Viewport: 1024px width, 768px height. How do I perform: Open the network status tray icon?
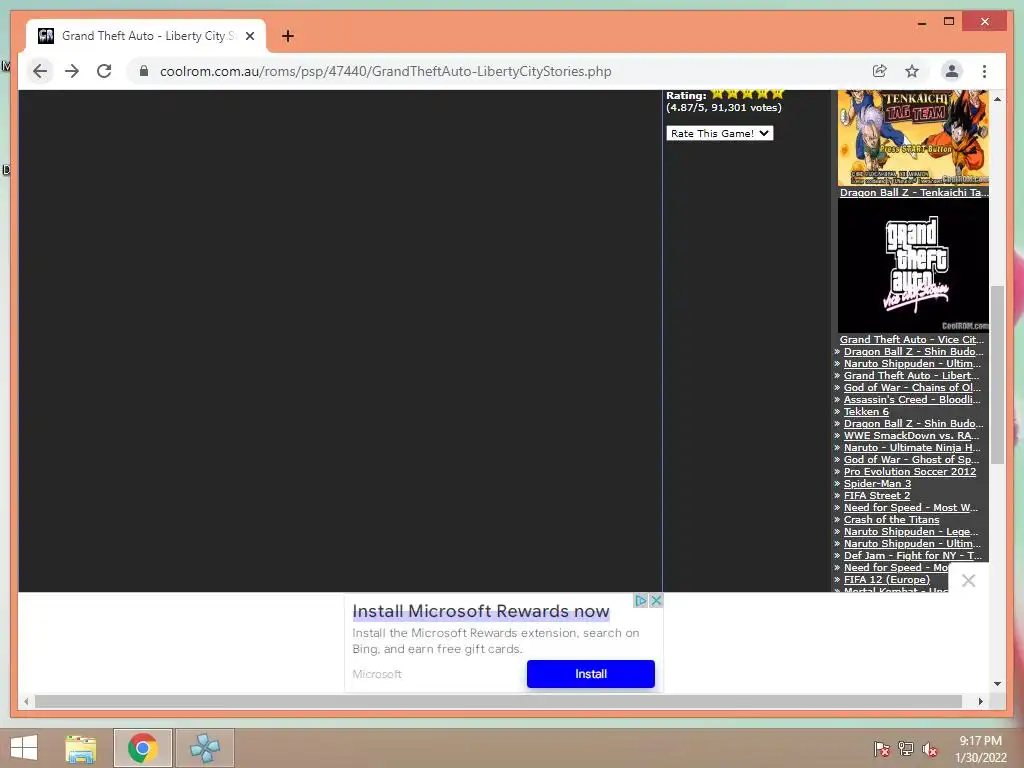point(906,749)
